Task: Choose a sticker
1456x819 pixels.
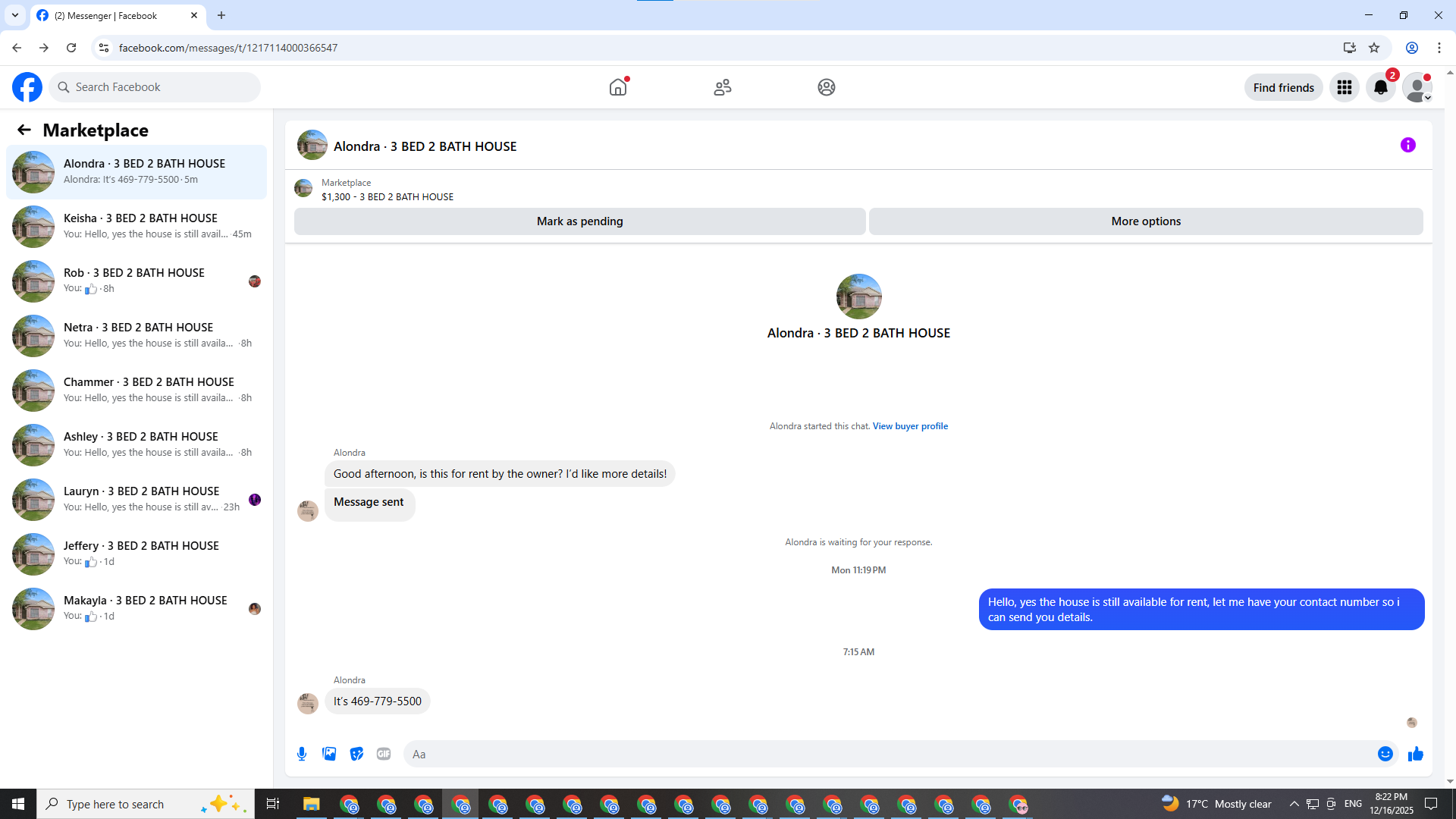Action: [x=356, y=754]
